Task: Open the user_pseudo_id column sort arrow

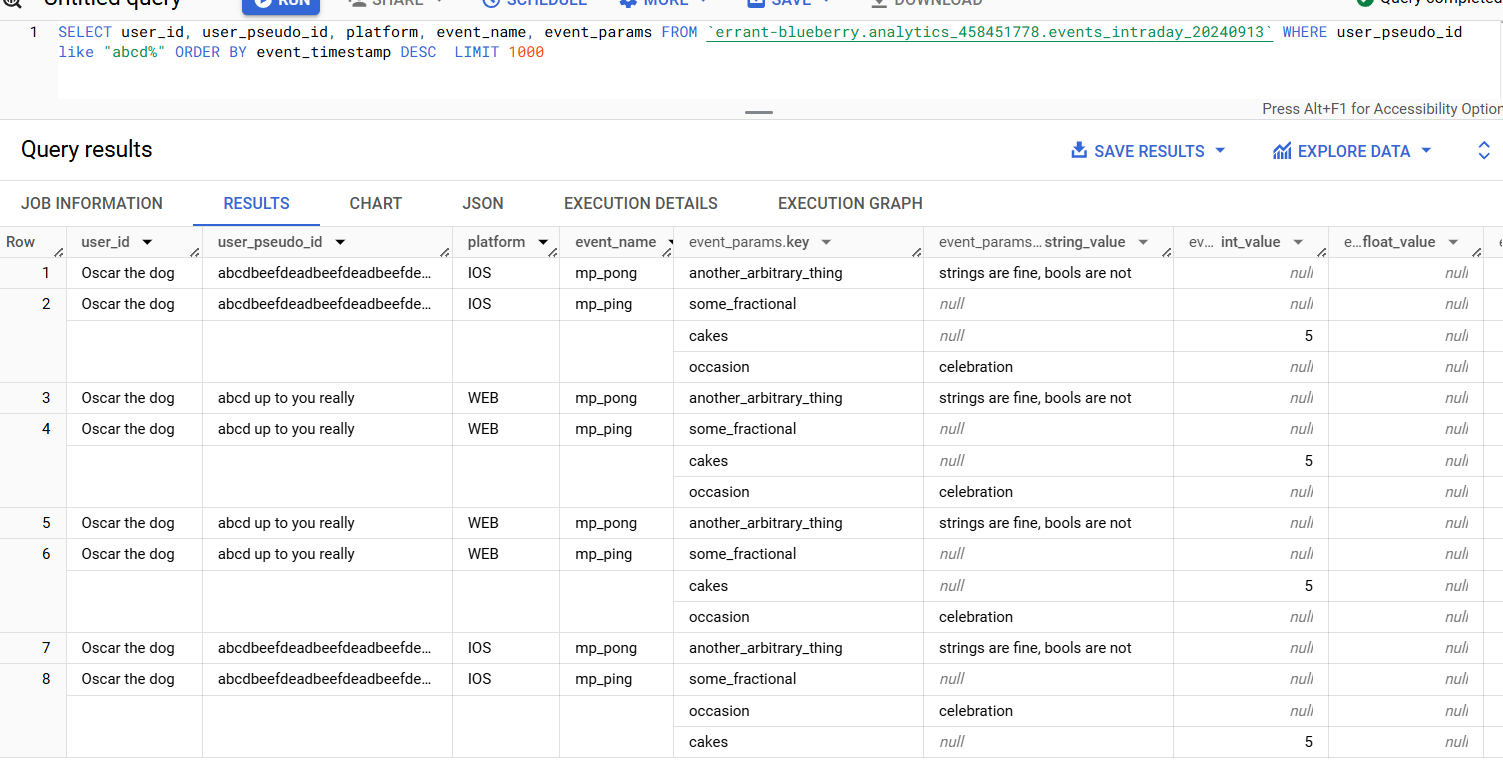Action: 340,242
